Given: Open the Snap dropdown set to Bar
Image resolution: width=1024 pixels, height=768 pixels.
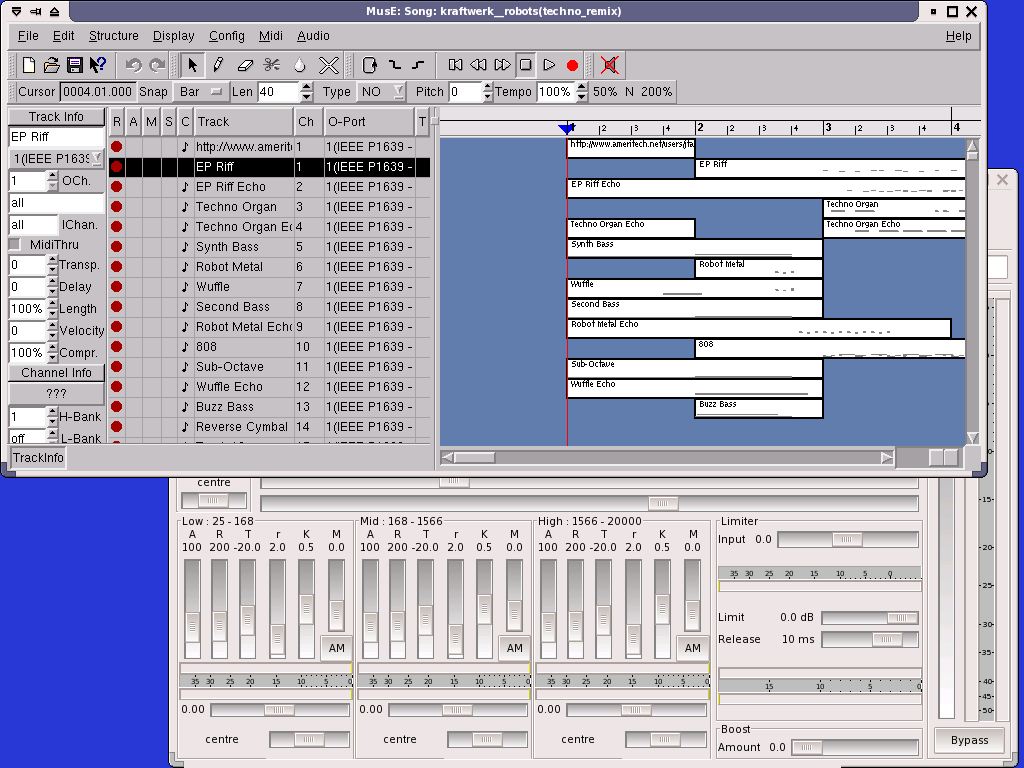Looking at the screenshot, I should pyautogui.click(x=200, y=92).
